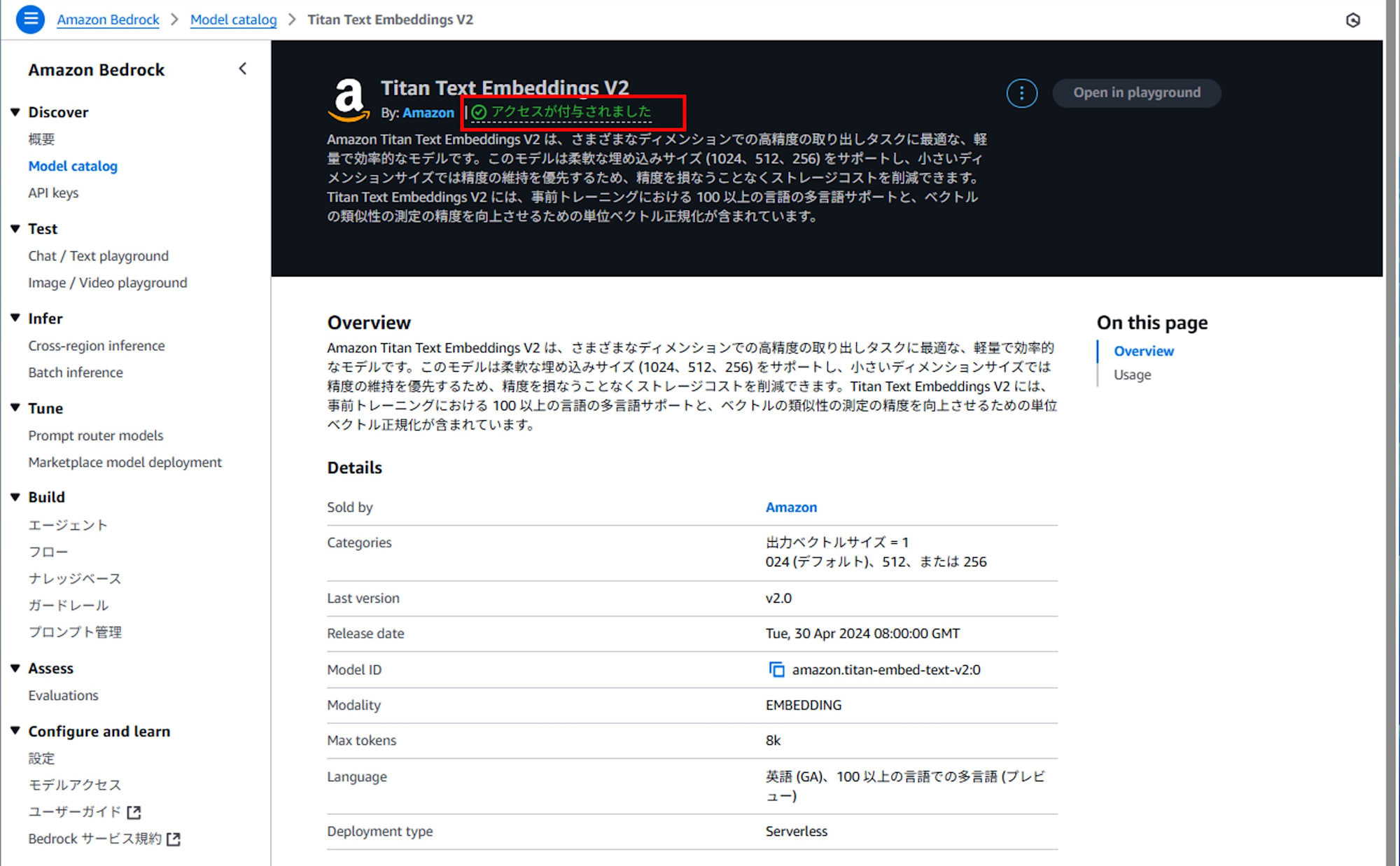This screenshot has width=1400, height=866.
Task: Click the Amazon Bedrock sidebar title
Action: (96, 69)
